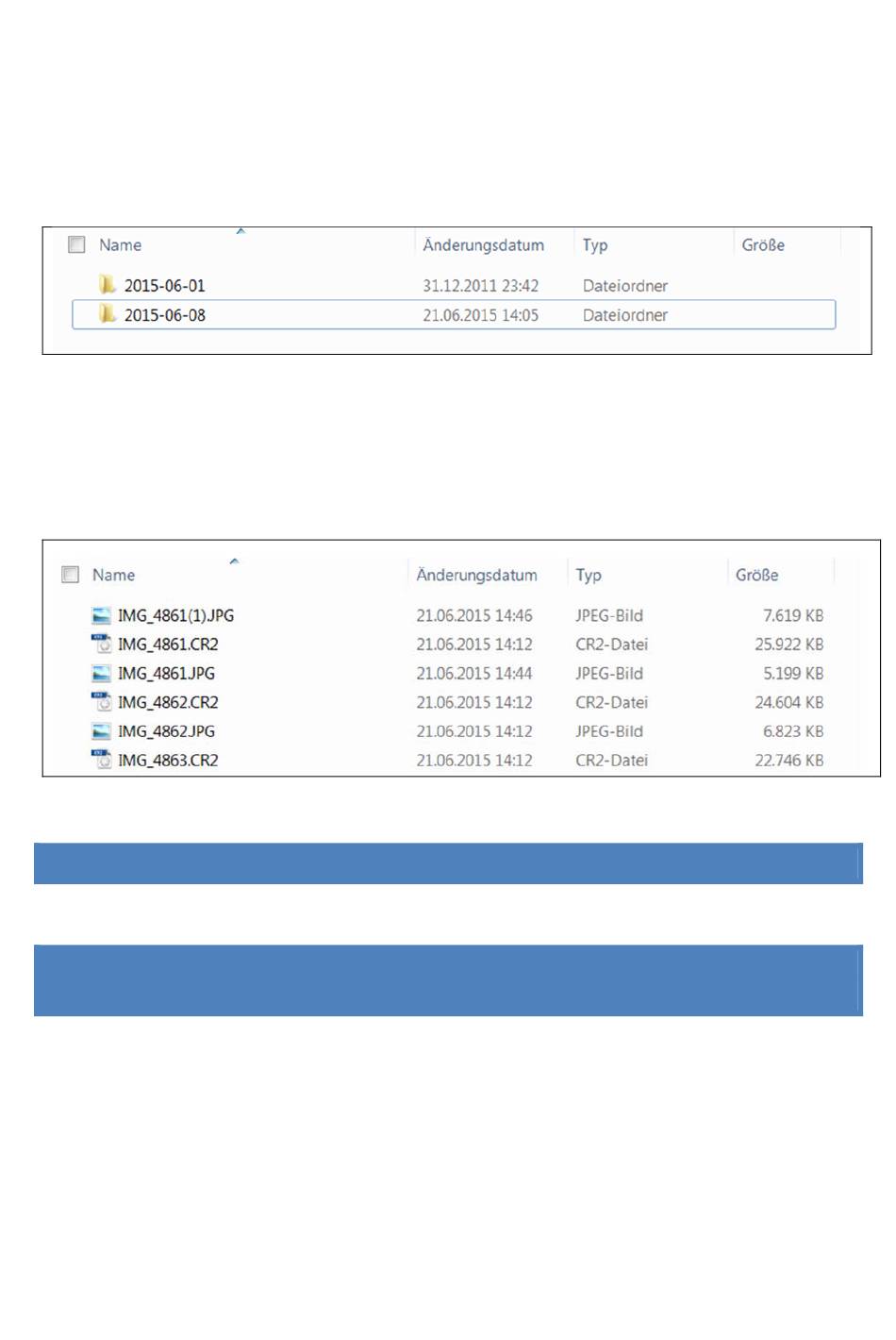This screenshot has width=896, height=1340.
Task: Click JPEG-Bild type of IMG_4862.JPG
Action: click(609, 731)
